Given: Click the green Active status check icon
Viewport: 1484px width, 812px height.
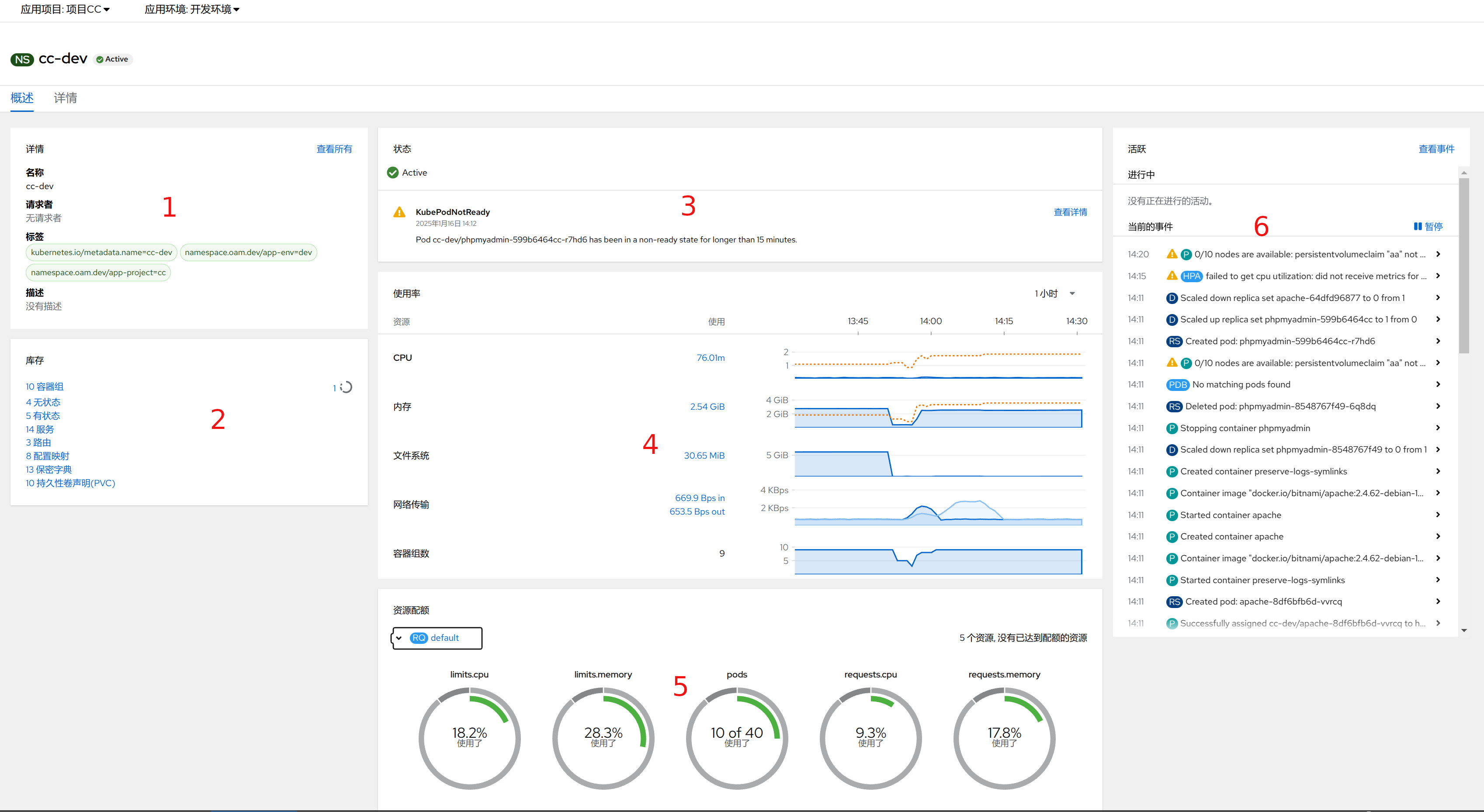Looking at the screenshot, I should (393, 173).
